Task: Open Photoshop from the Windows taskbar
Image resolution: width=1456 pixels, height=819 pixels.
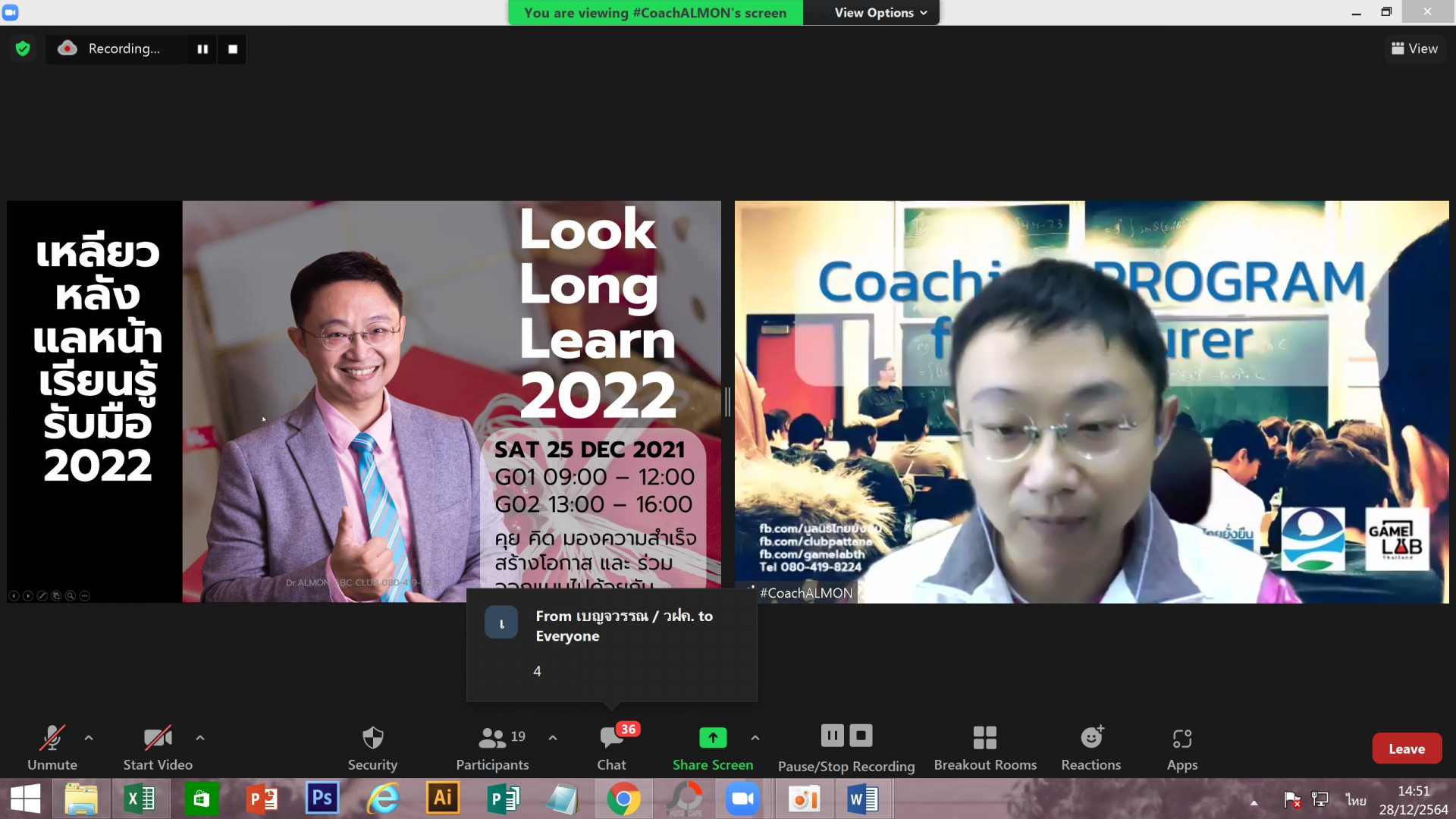Action: 322,799
